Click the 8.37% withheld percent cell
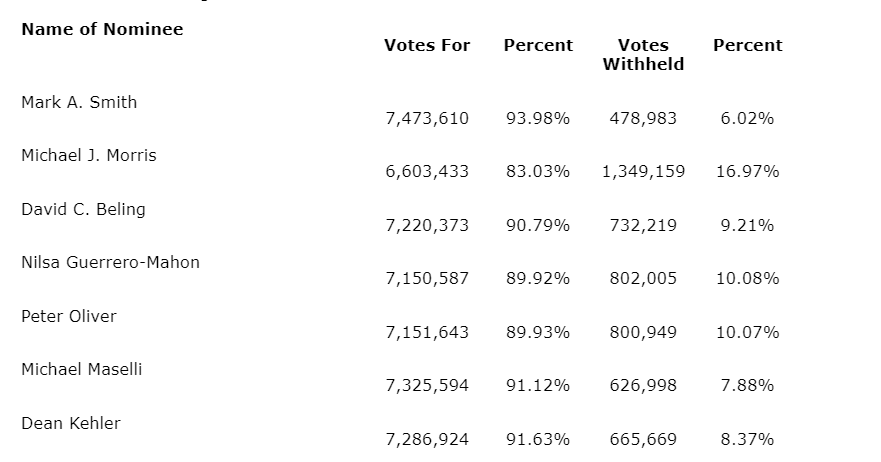881x462 pixels. [747, 439]
